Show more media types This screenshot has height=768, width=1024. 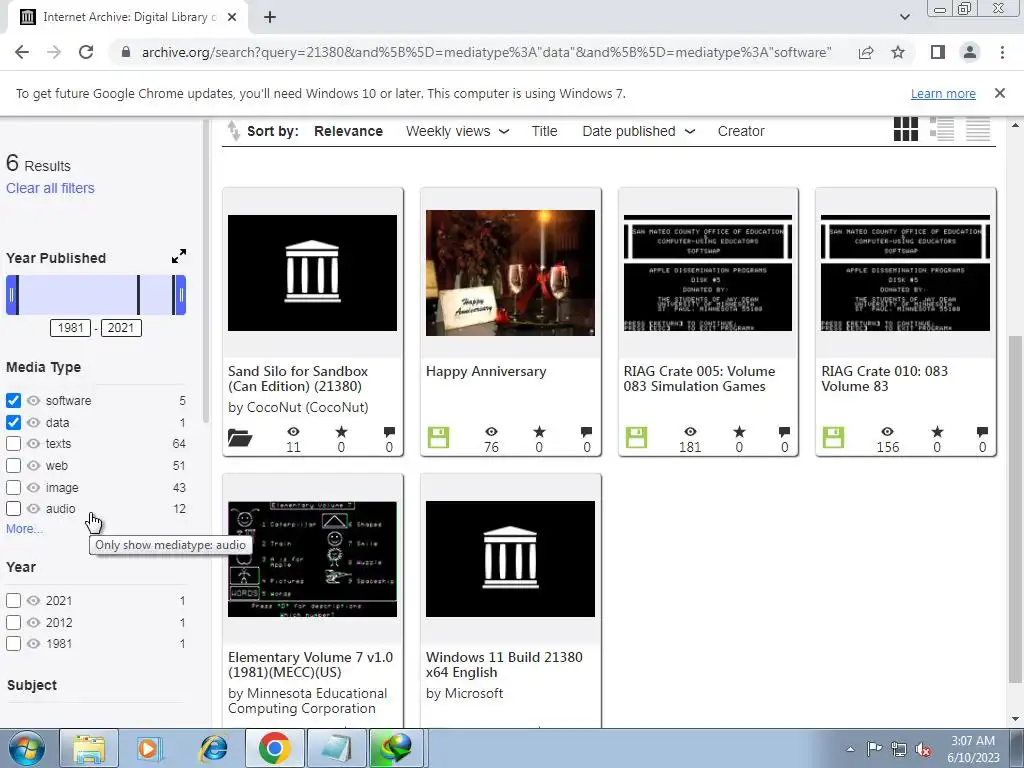click(x=24, y=529)
